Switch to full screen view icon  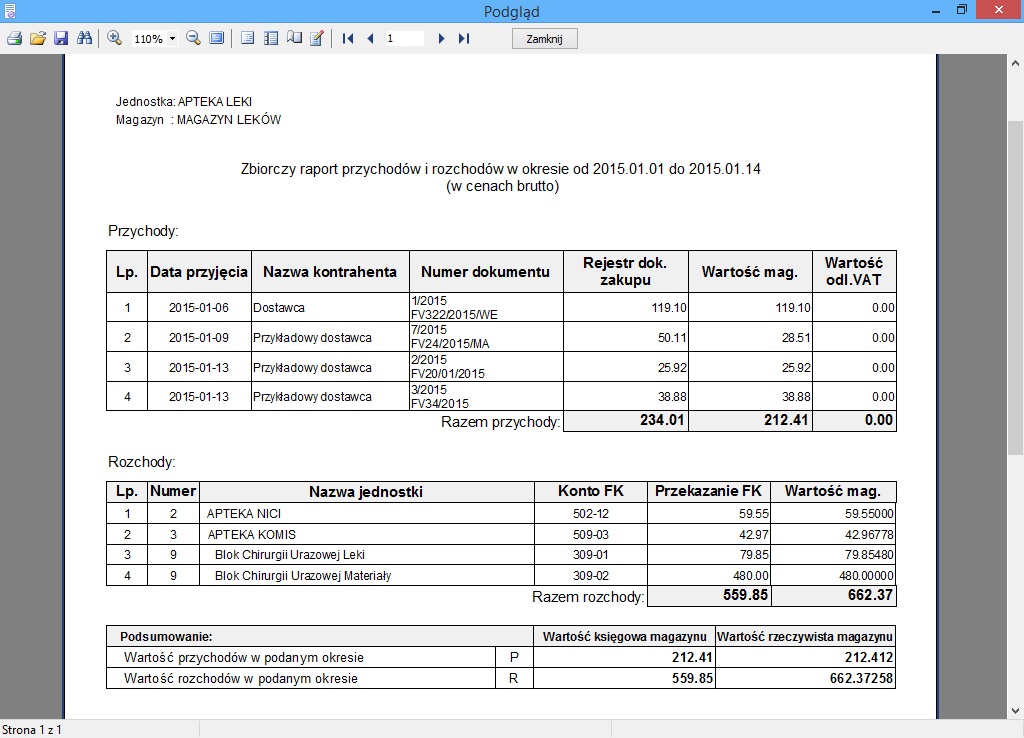click(217, 39)
